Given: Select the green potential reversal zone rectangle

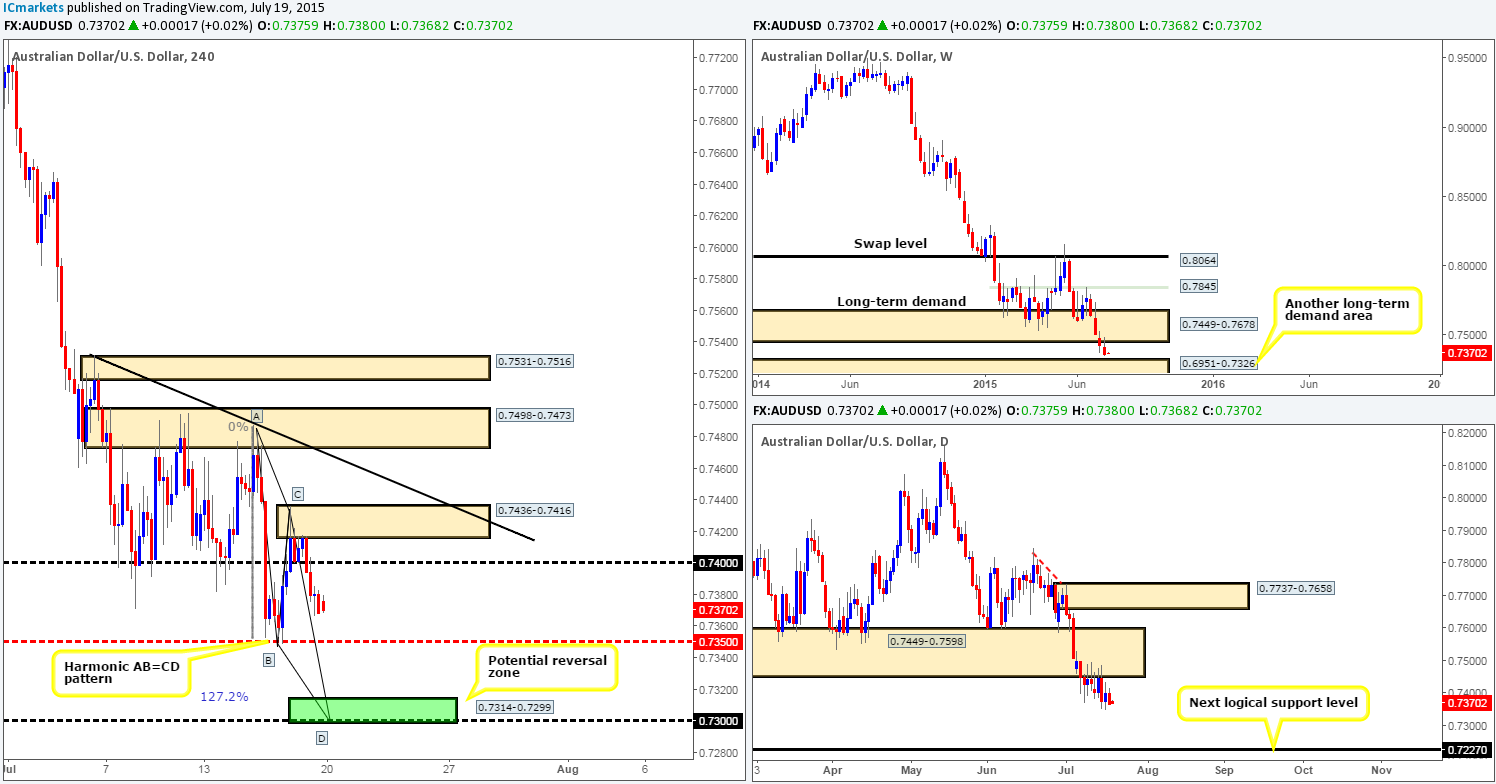Looking at the screenshot, I should click(x=372, y=710).
